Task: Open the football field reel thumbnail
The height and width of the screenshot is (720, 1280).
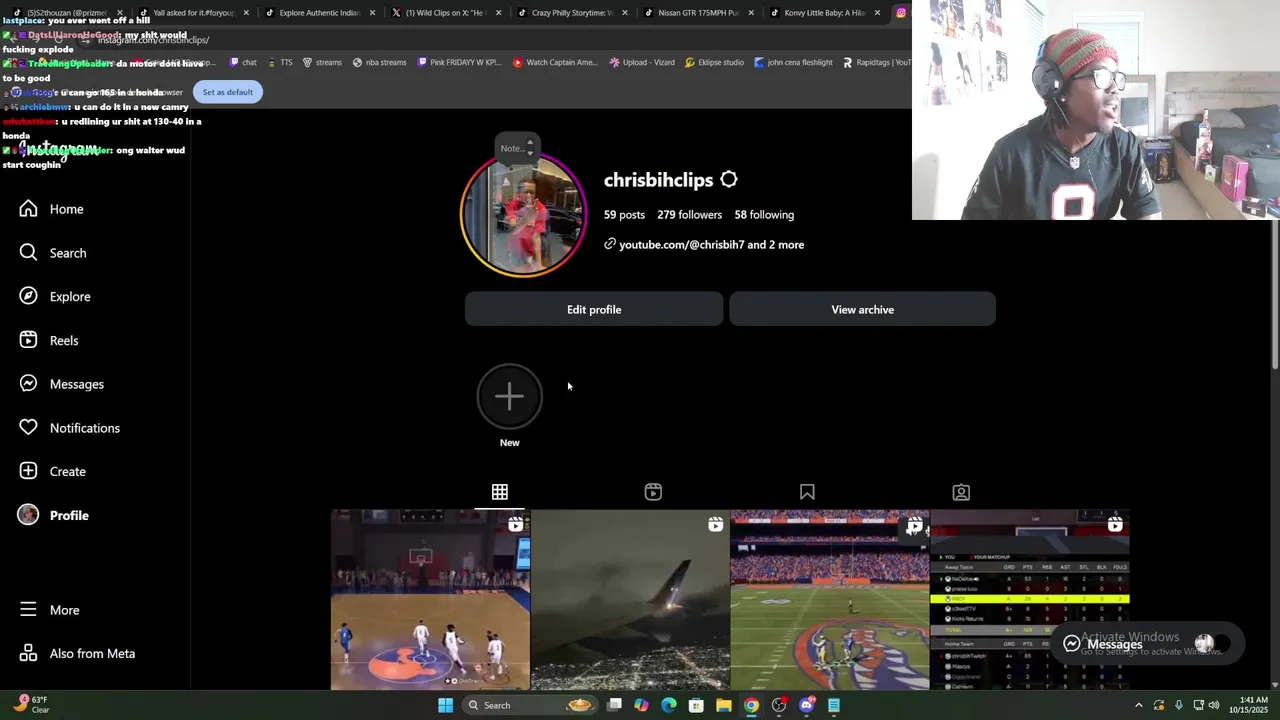Action: click(x=830, y=600)
